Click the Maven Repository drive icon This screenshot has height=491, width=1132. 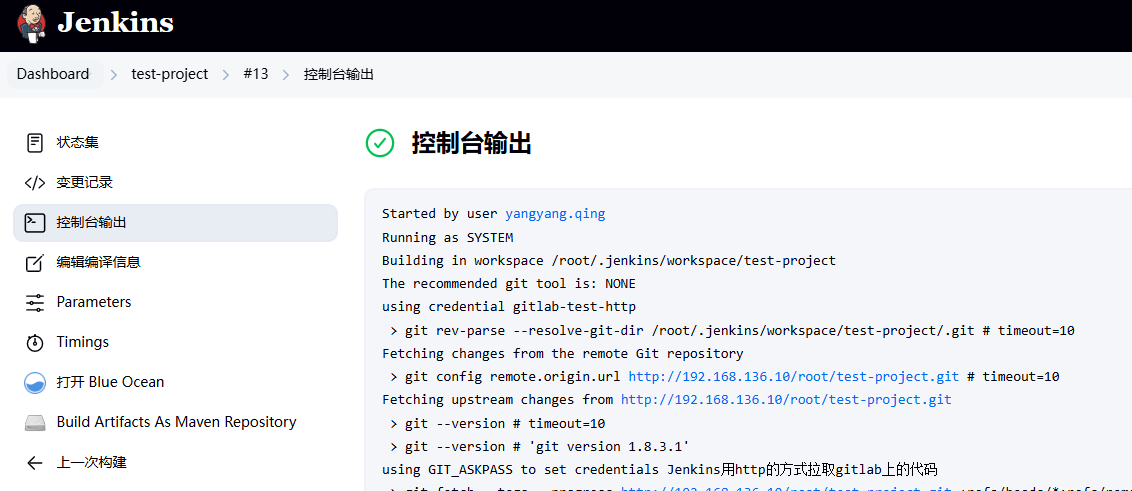pos(35,422)
